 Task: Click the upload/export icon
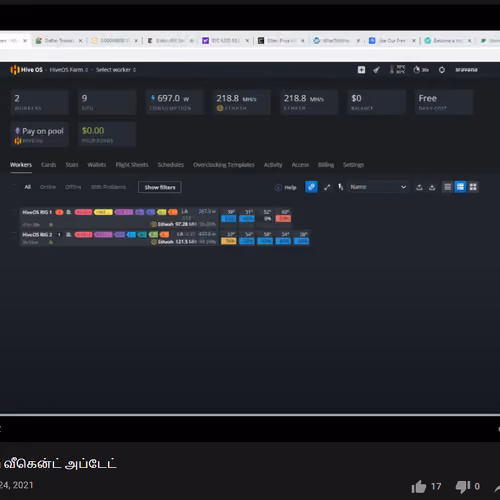coord(419,187)
